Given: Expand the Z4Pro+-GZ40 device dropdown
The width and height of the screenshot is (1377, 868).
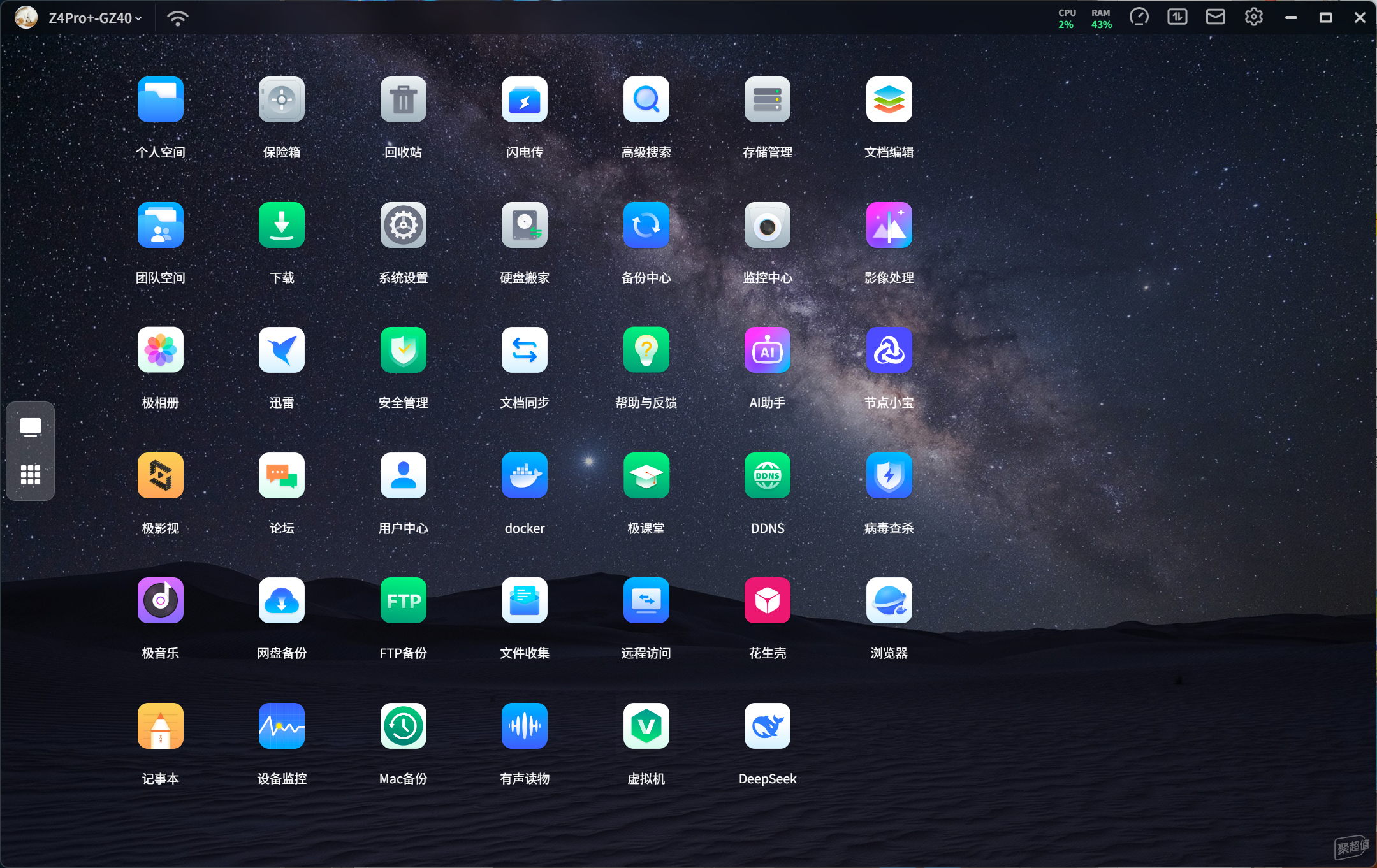Looking at the screenshot, I should [x=95, y=18].
